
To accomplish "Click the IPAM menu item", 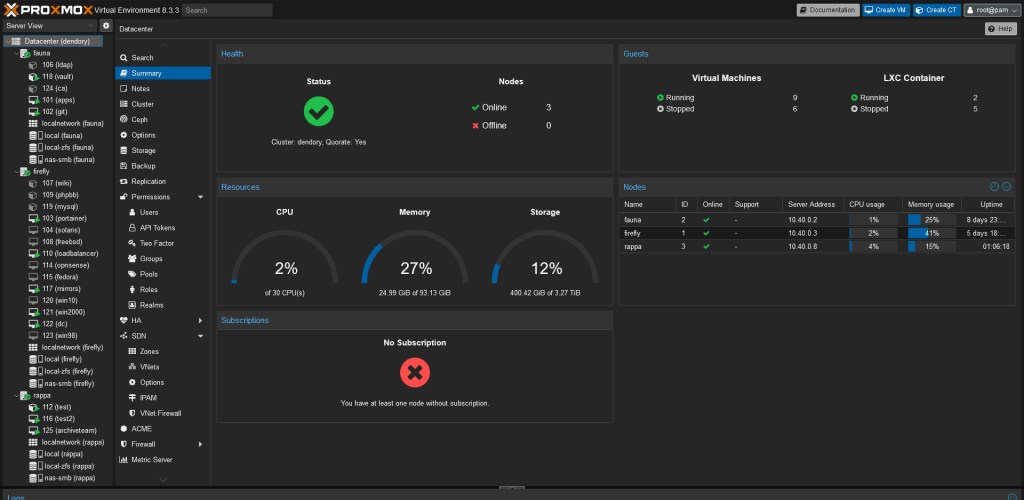I will pyautogui.click(x=163, y=398).
